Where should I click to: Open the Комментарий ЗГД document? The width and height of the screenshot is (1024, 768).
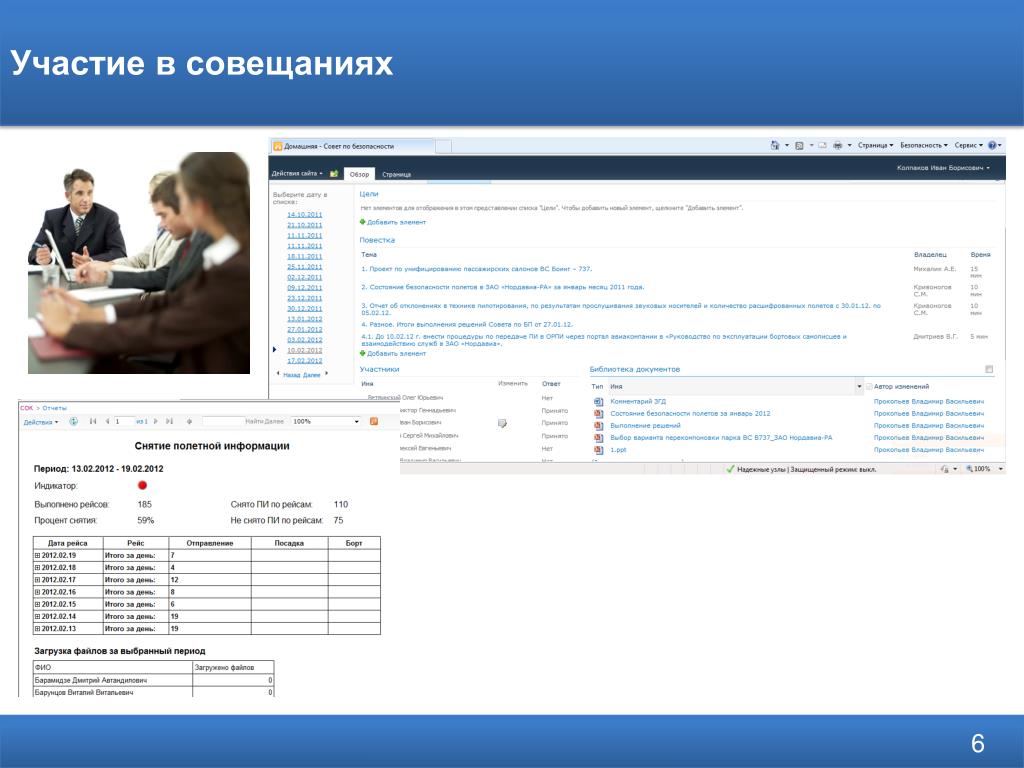point(638,402)
